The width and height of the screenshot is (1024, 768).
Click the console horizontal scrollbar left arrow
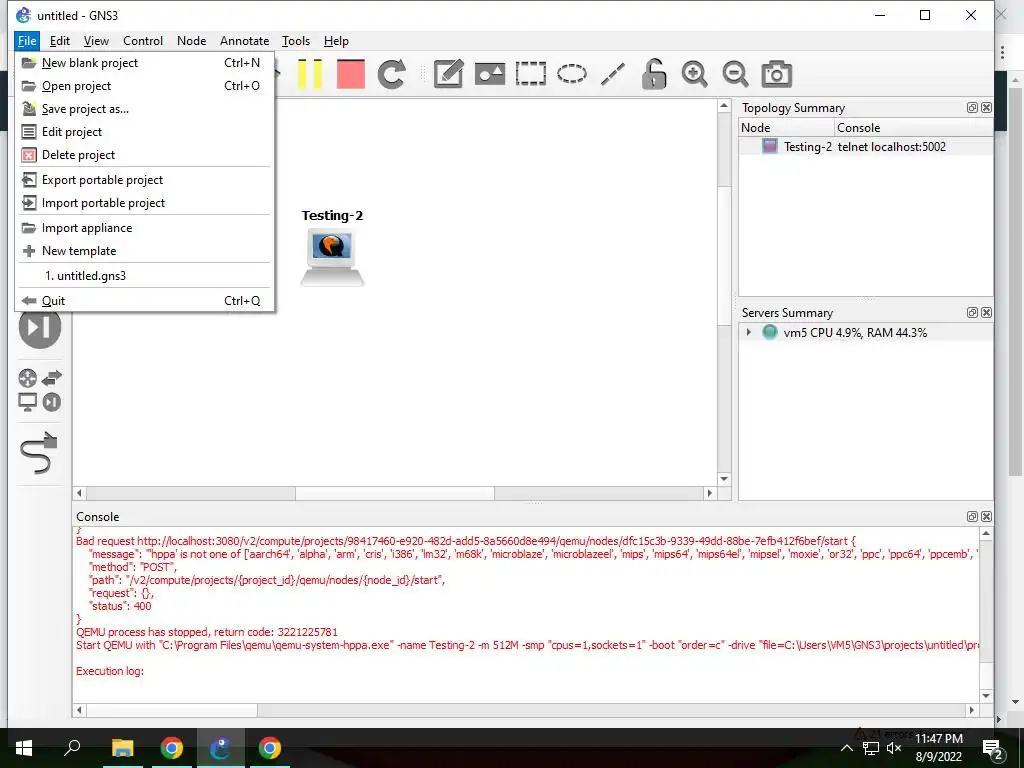click(80, 710)
